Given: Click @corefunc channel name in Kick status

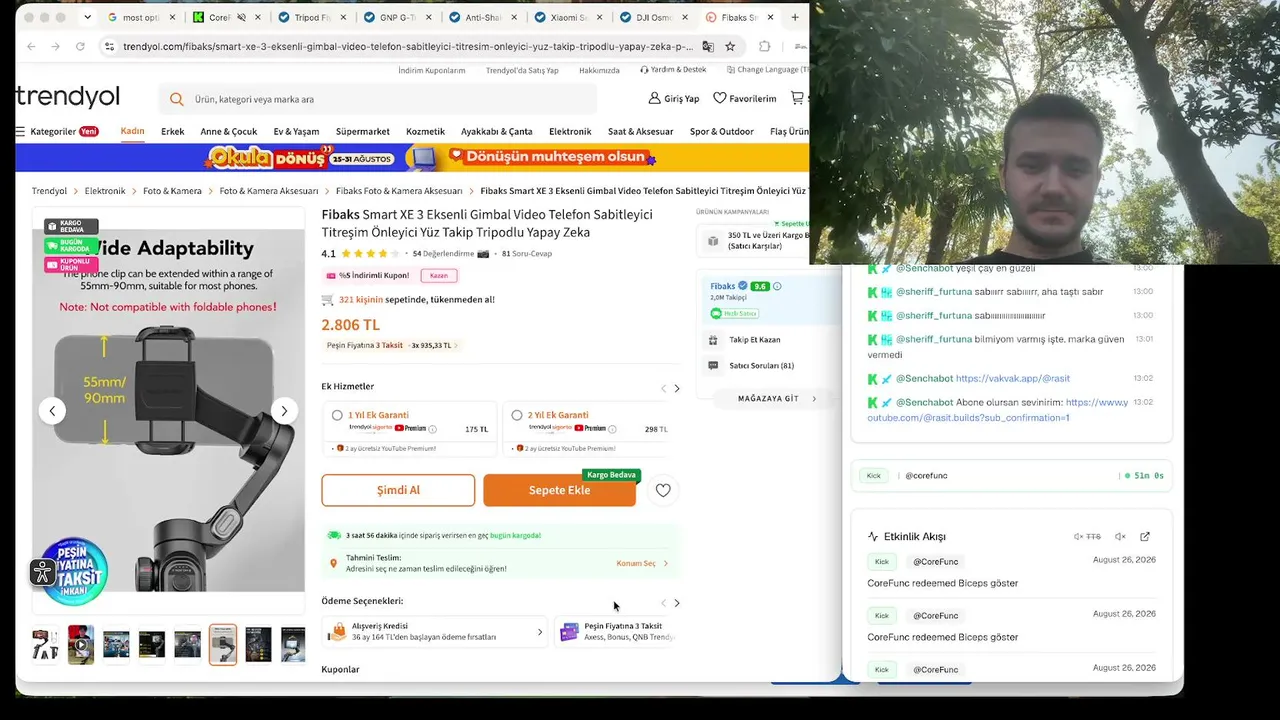Looking at the screenshot, I should click(x=926, y=476).
